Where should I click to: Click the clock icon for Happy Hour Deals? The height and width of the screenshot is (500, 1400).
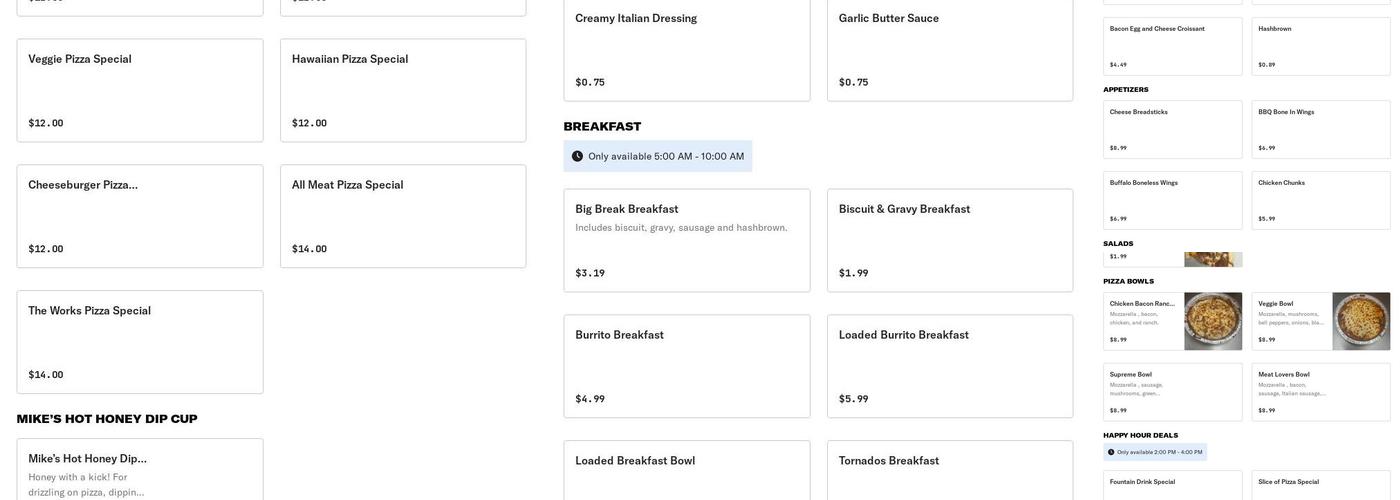1111,452
